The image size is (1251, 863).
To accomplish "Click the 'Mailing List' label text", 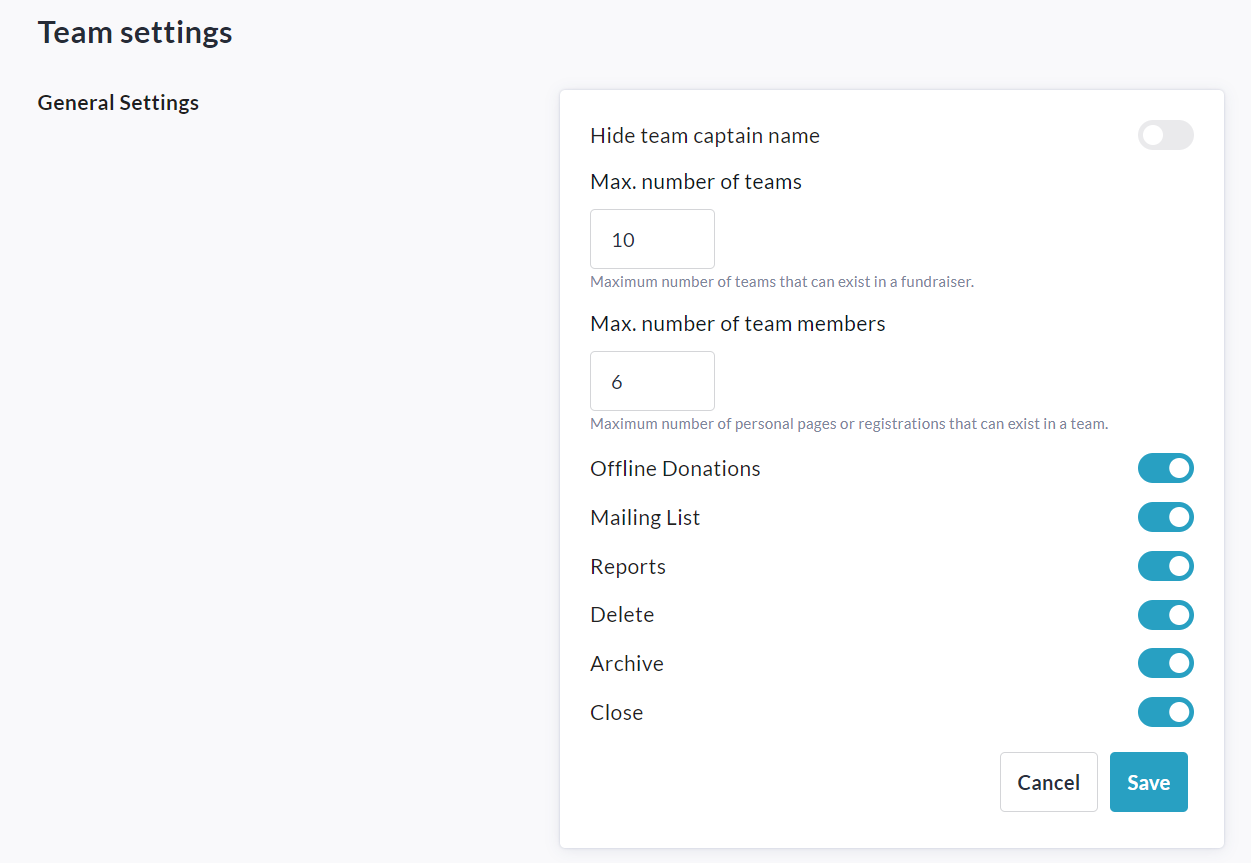I will [645, 518].
